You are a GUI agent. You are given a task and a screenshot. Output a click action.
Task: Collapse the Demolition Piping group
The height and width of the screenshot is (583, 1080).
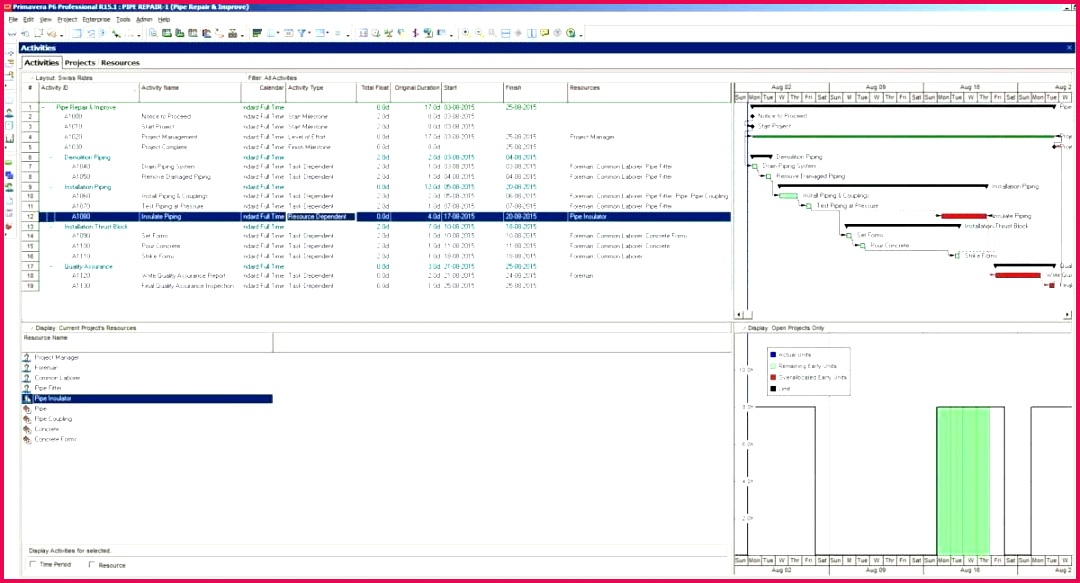click(50, 157)
